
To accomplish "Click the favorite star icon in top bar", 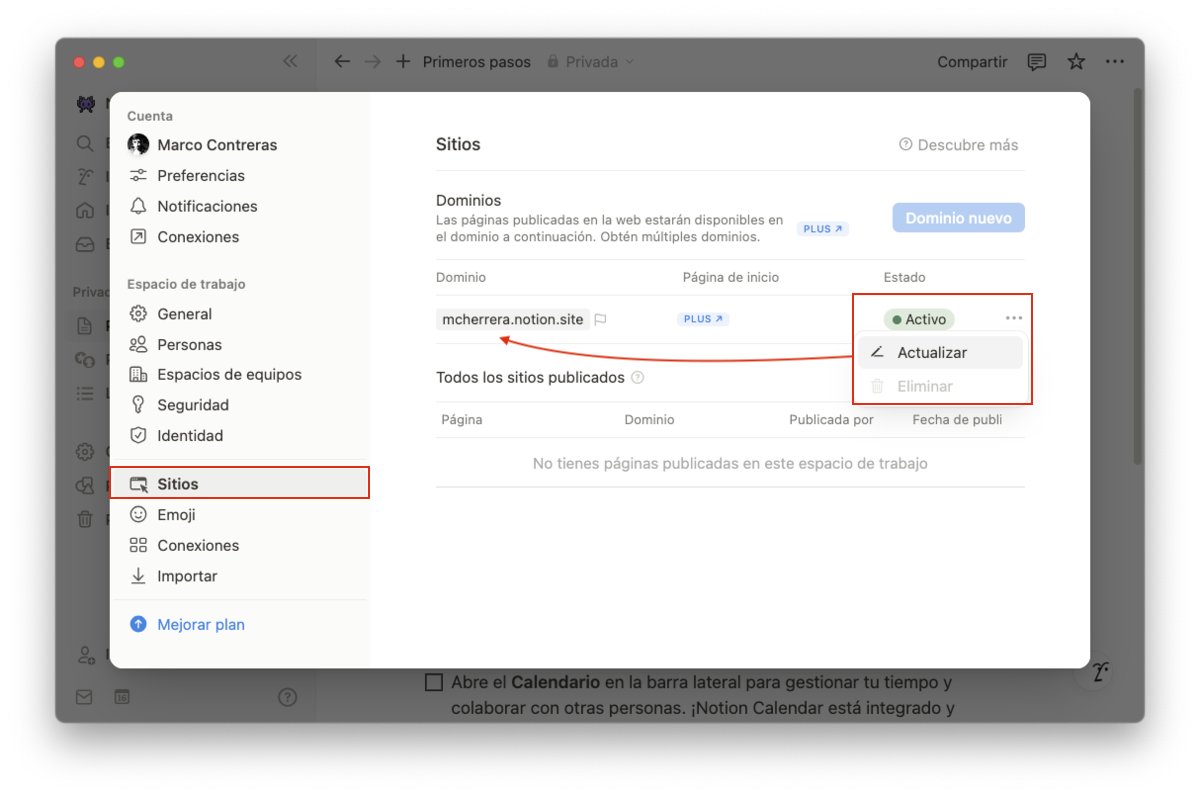I will point(1076,62).
